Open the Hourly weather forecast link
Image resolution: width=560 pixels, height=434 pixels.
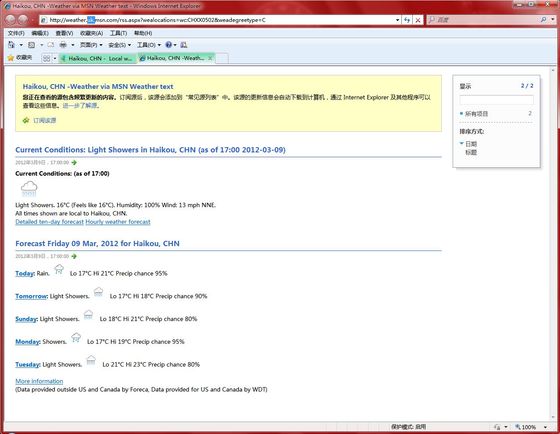(118, 222)
